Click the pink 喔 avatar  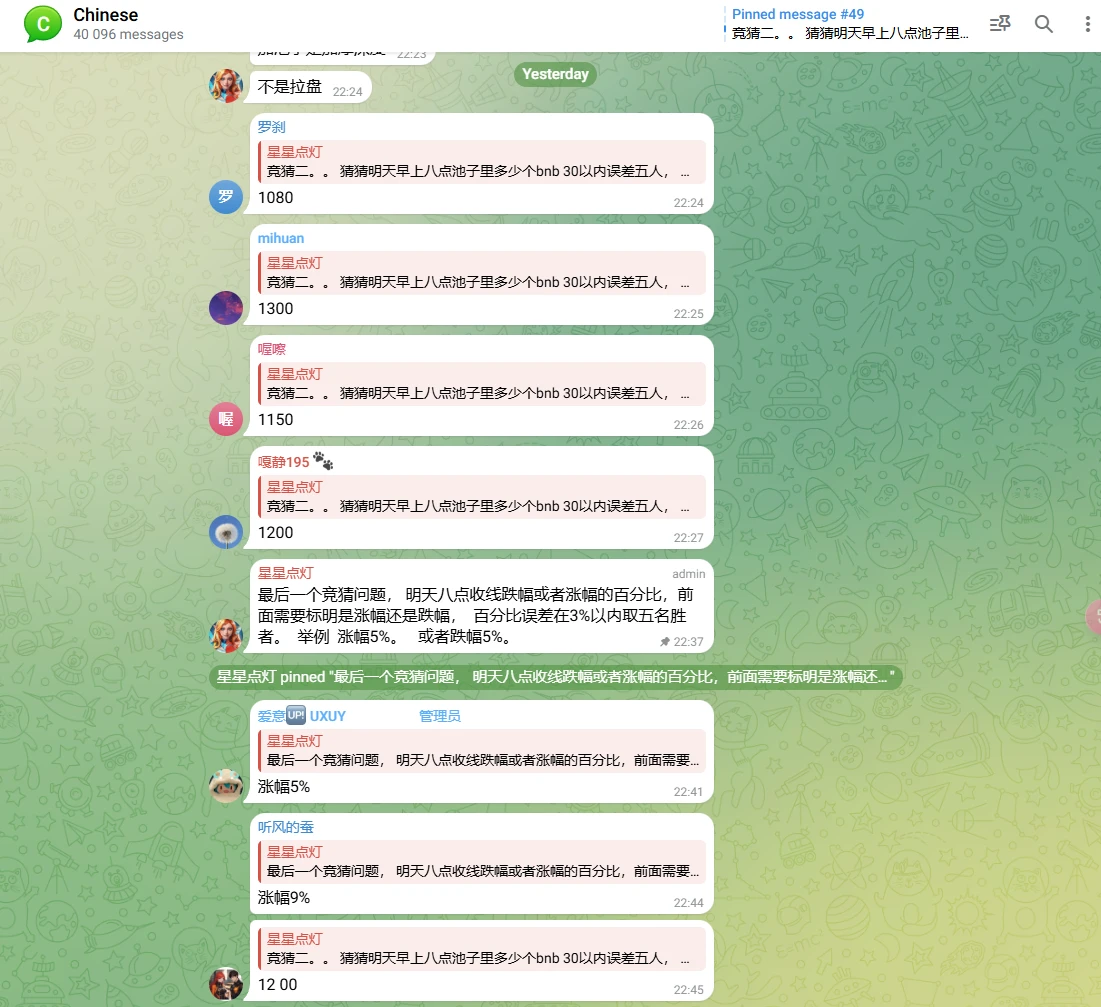226,418
